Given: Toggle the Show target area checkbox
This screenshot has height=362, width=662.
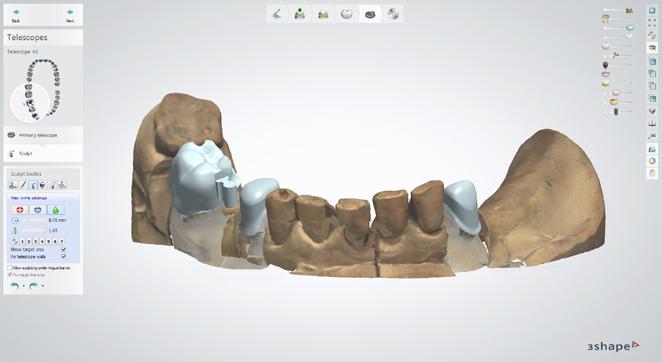Looking at the screenshot, I should pos(64,250).
